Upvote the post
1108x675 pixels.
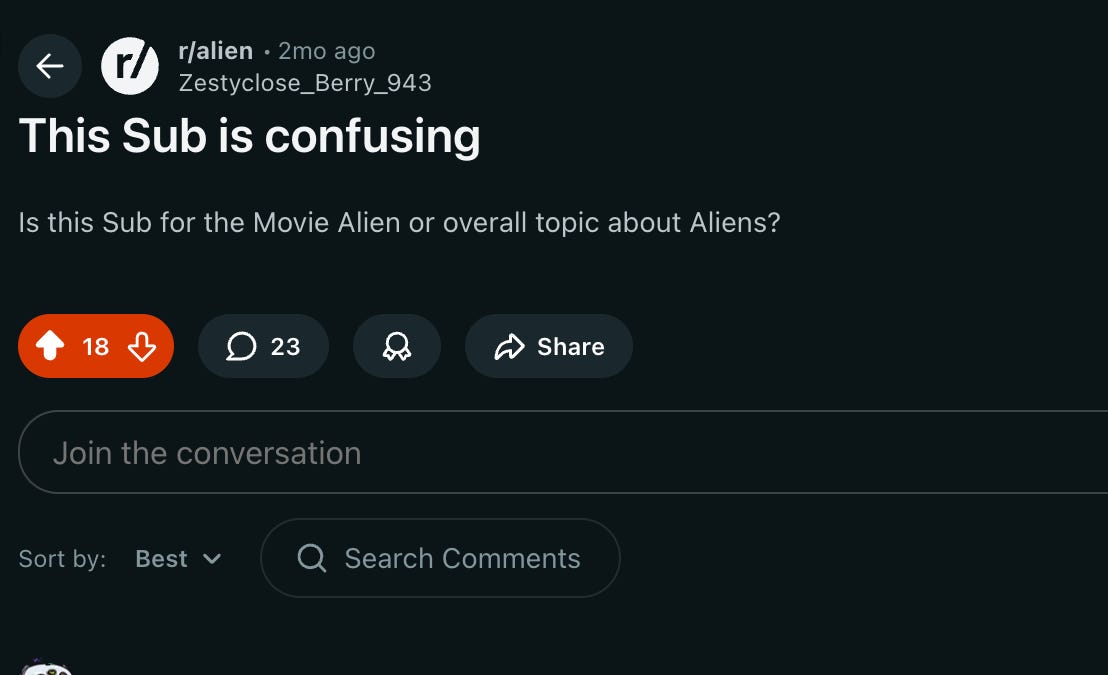click(x=49, y=346)
